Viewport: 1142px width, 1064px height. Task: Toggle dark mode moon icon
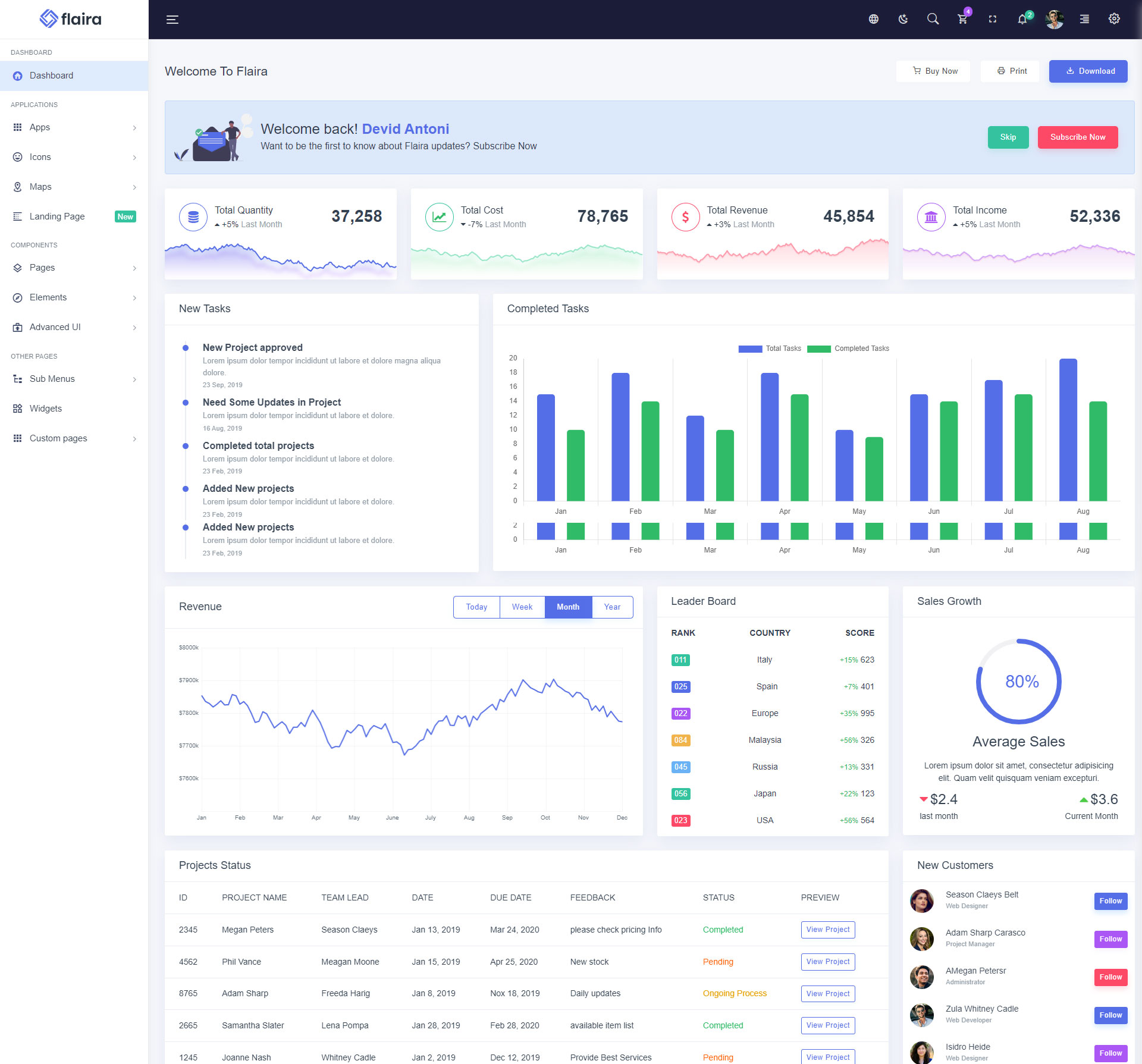point(903,19)
